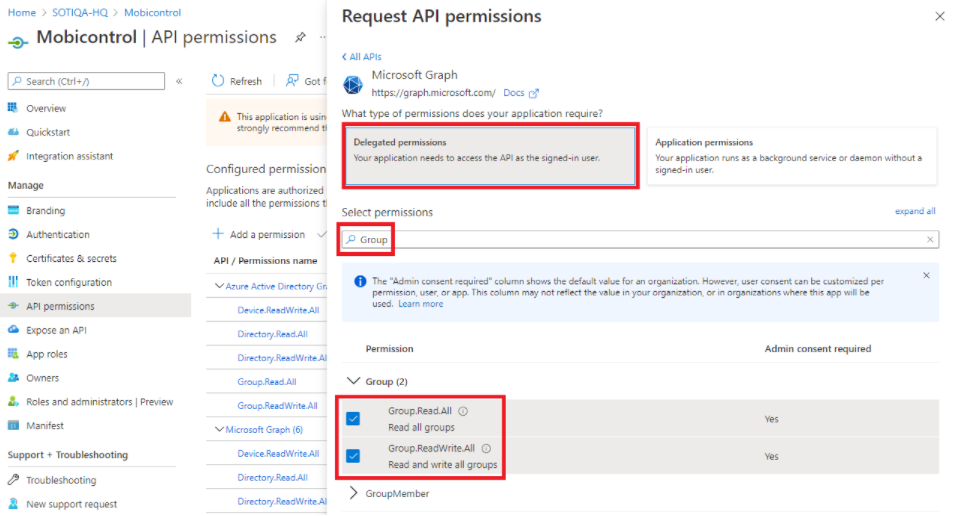Uncheck the Group.Read.All permission checkbox

(353, 418)
